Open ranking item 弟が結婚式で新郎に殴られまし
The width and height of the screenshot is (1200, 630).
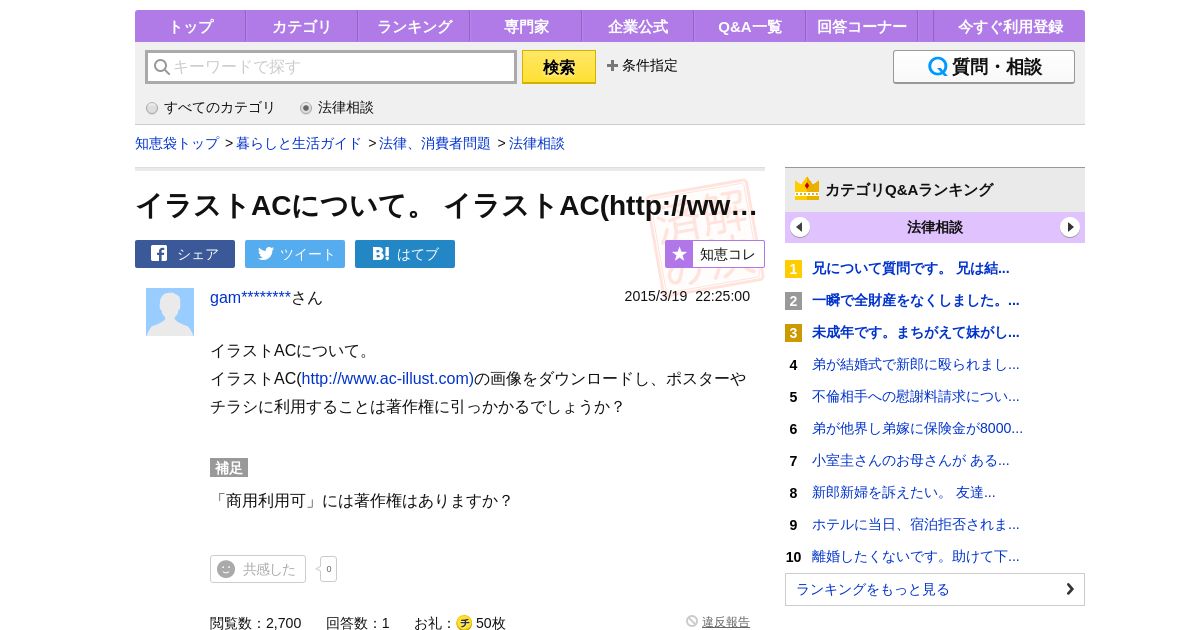[915, 364]
